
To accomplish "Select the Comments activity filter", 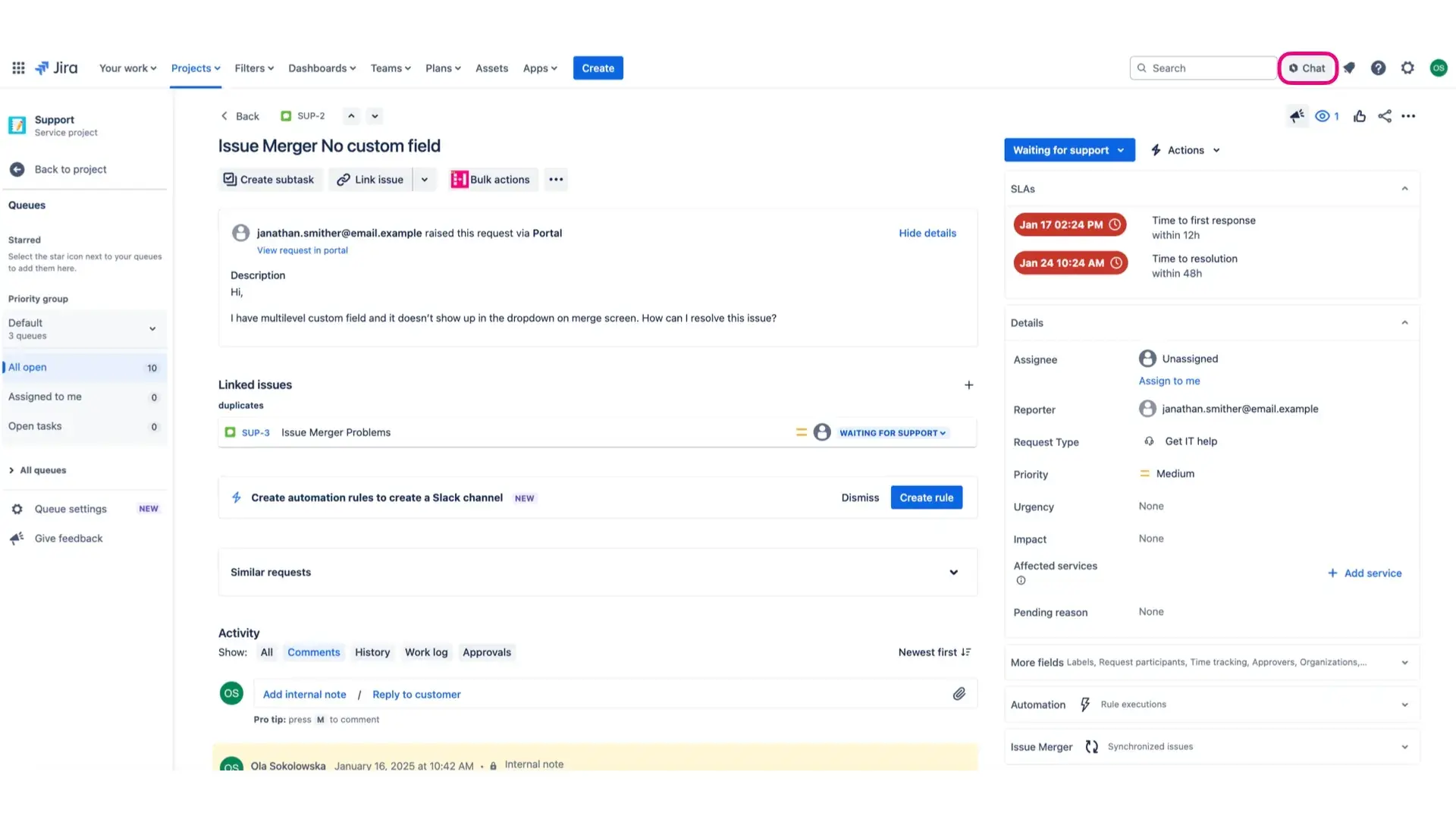I will pyautogui.click(x=313, y=652).
